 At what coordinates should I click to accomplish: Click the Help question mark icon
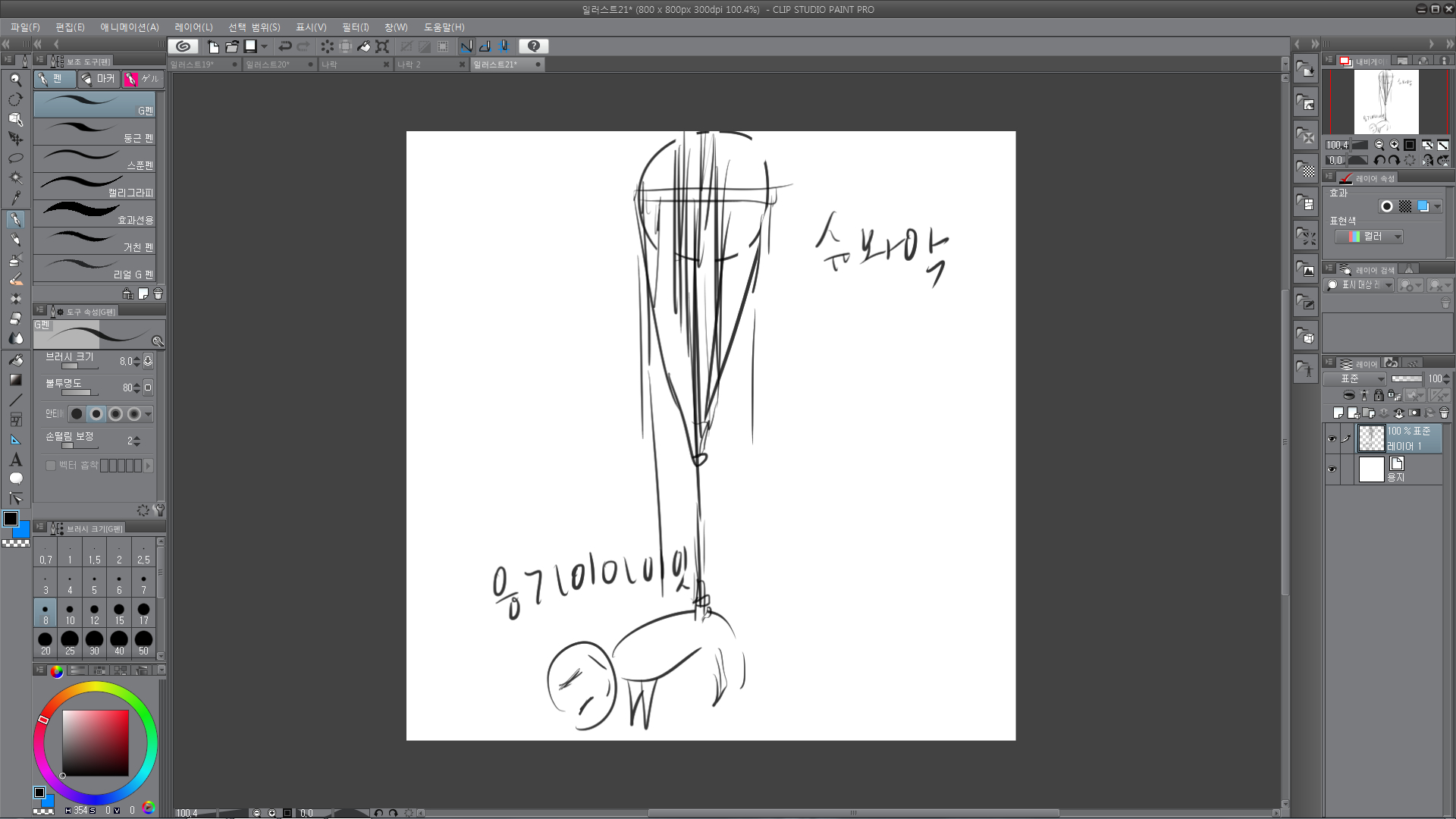(x=534, y=46)
